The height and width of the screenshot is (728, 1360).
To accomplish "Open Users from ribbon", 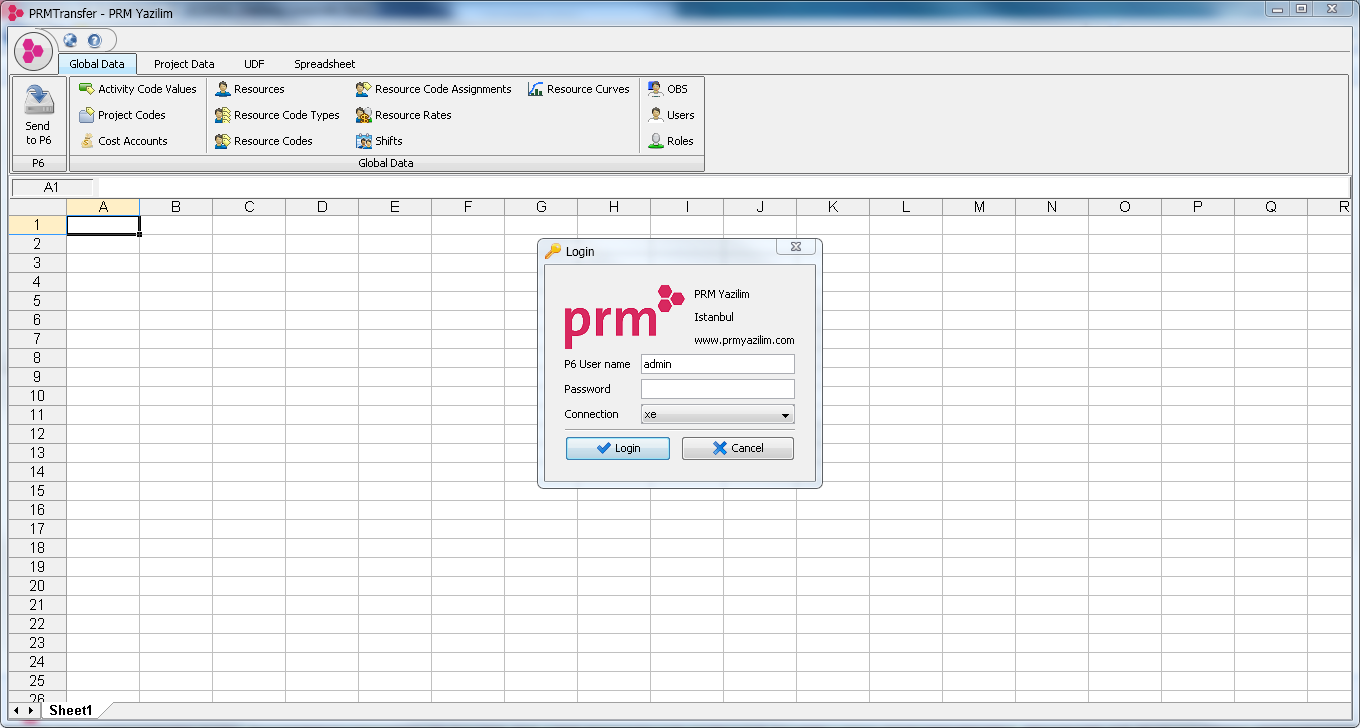I will tap(670, 115).
